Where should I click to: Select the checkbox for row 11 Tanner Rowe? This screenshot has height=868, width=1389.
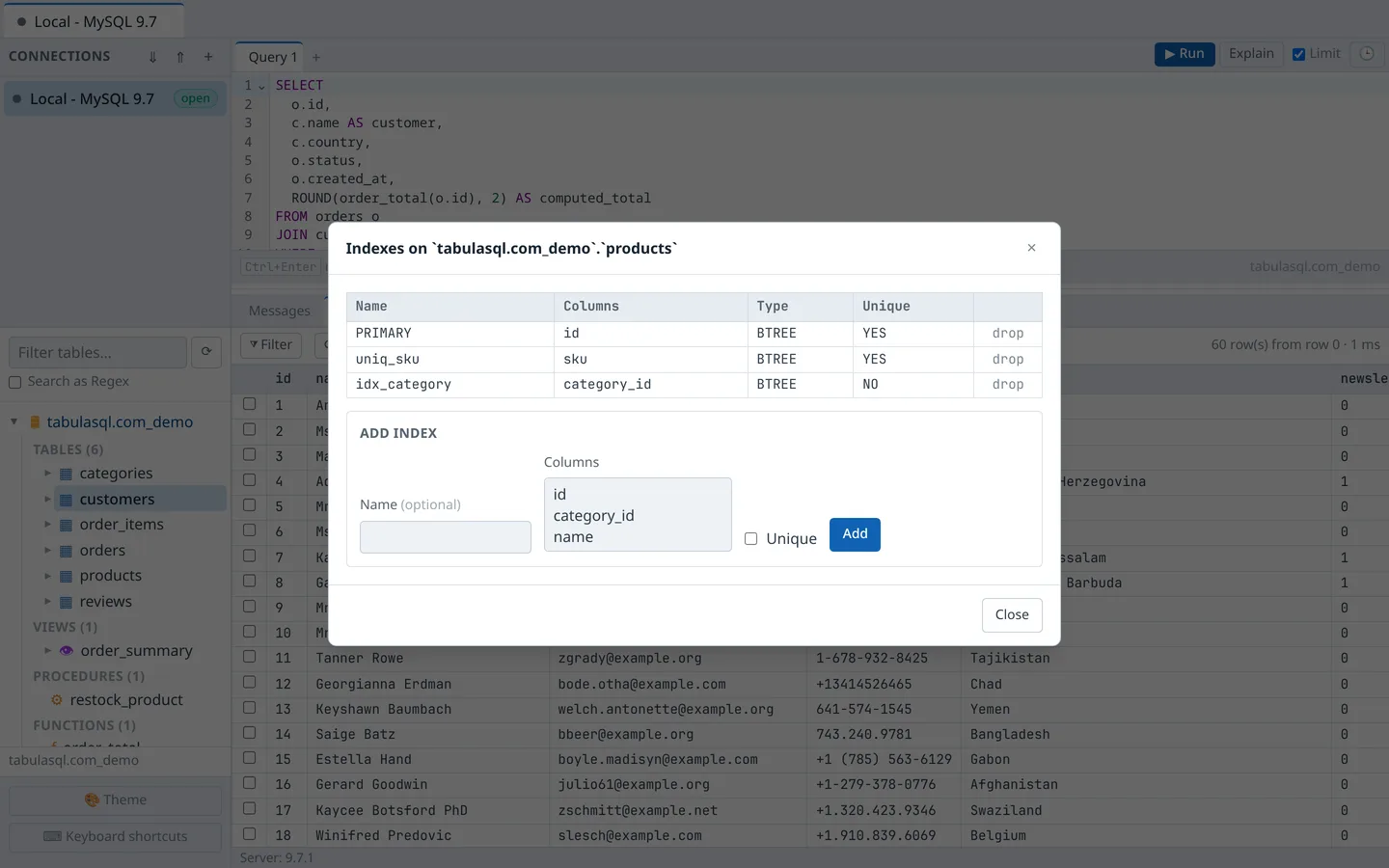[250, 657]
